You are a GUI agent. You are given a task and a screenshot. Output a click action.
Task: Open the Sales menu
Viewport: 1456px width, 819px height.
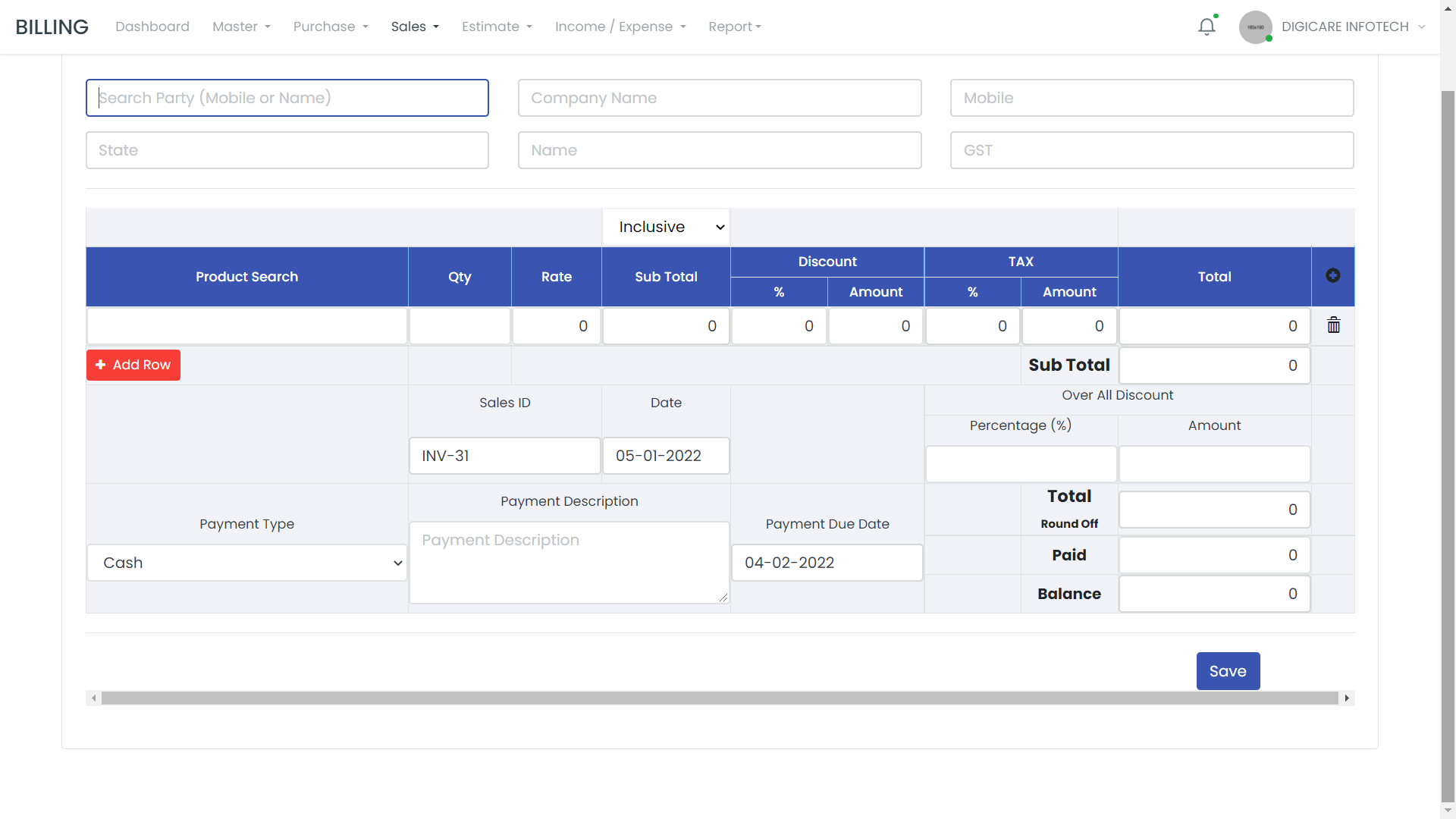tap(414, 27)
